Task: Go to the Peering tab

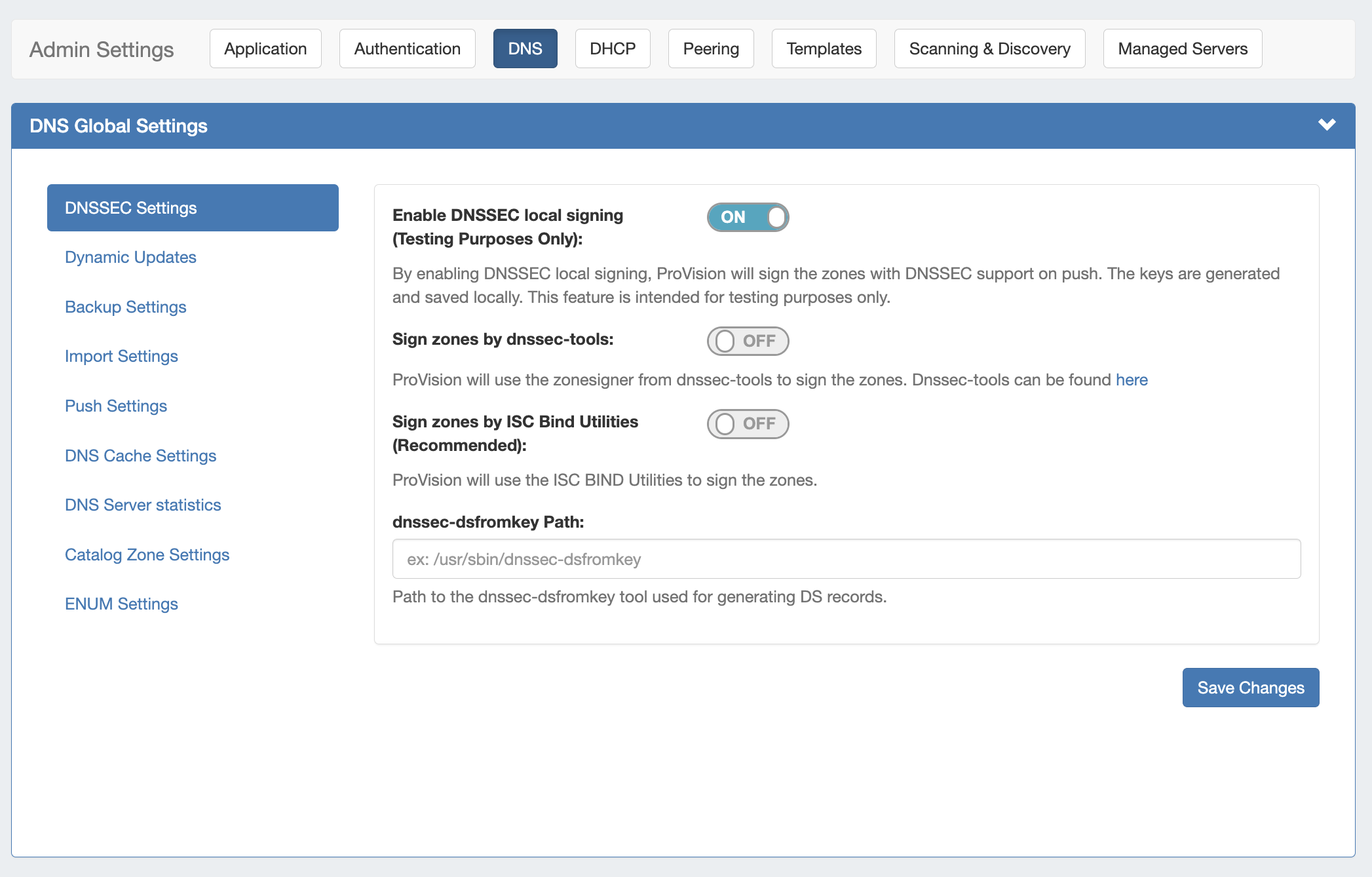Action: click(x=710, y=49)
